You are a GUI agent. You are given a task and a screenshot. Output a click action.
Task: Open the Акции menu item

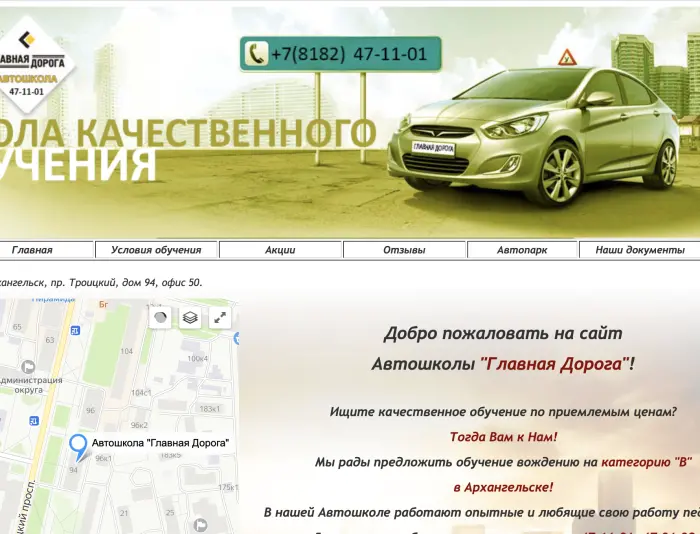pyautogui.click(x=280, y=250)
